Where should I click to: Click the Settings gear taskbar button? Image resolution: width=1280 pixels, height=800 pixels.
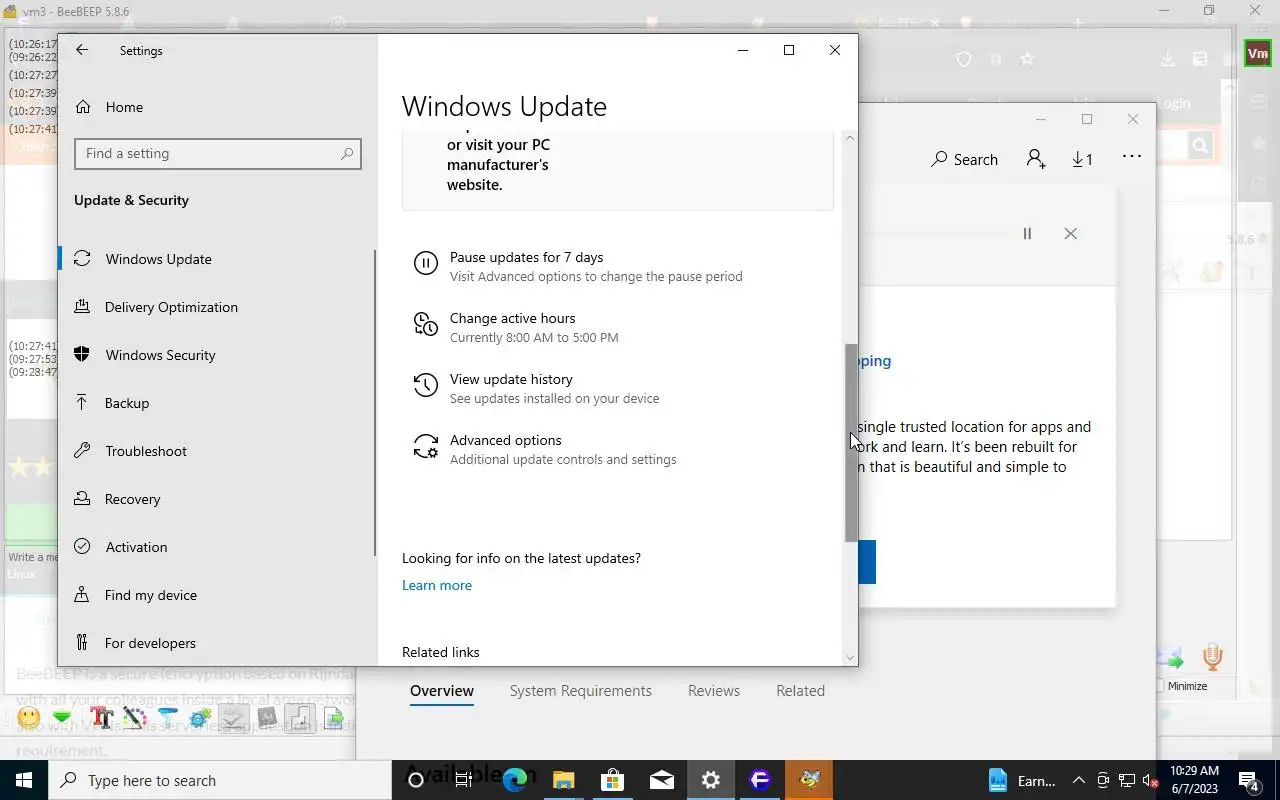click(710, 780)
